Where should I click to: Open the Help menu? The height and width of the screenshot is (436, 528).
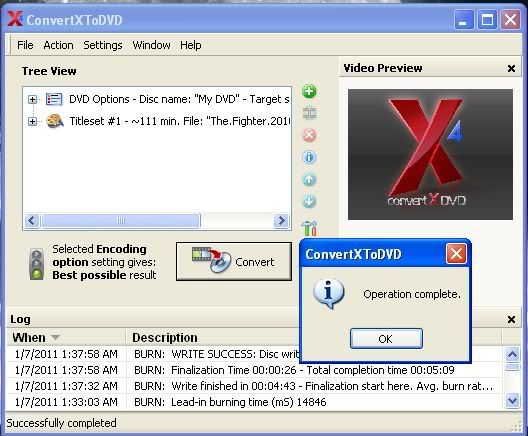(x=191, y=45)
